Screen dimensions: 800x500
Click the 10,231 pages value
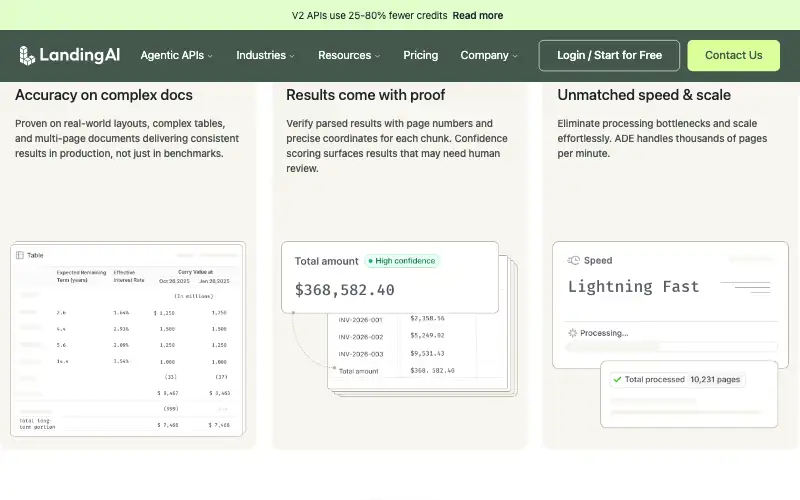[x=715, y=379]
